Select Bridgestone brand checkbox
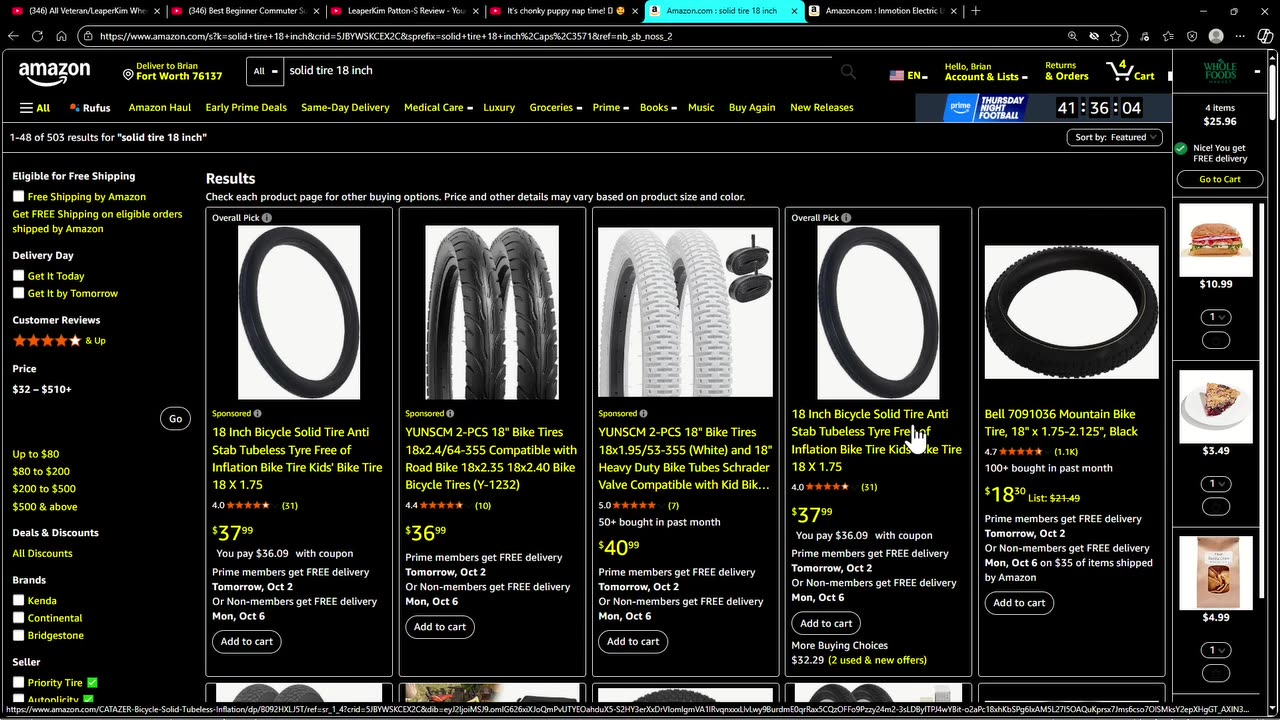 (x=18, y=635)
